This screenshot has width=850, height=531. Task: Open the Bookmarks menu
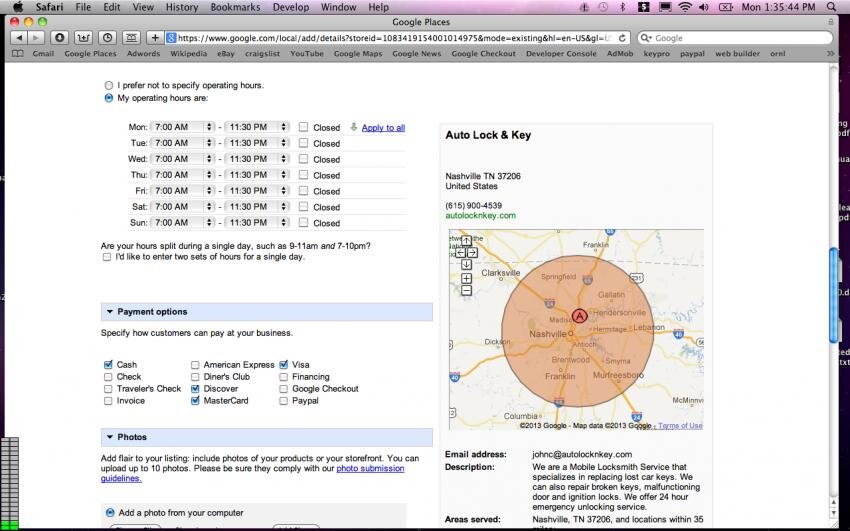coord(235,7)
